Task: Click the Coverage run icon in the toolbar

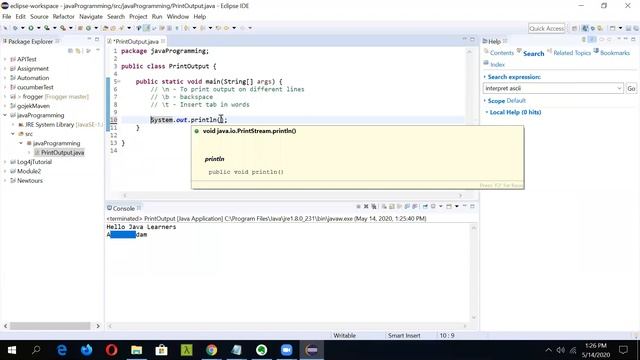Action: [47, 28]
